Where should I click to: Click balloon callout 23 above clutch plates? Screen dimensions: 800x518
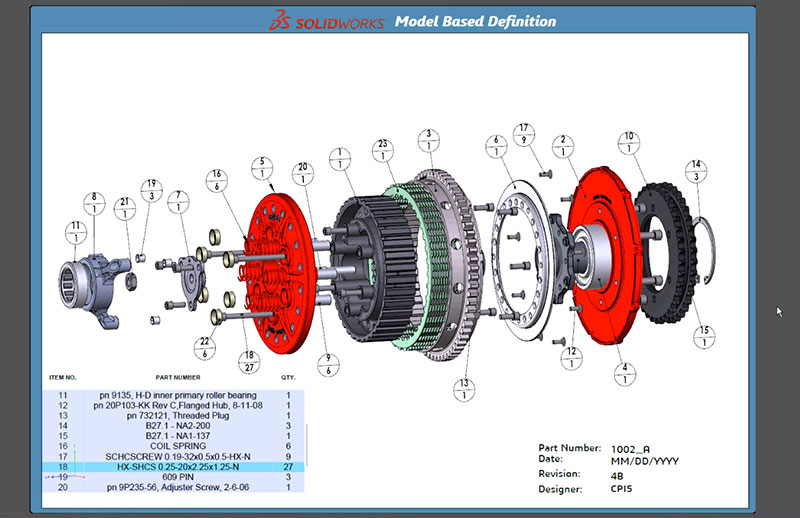pyautogui.click(x=380, y=152)
